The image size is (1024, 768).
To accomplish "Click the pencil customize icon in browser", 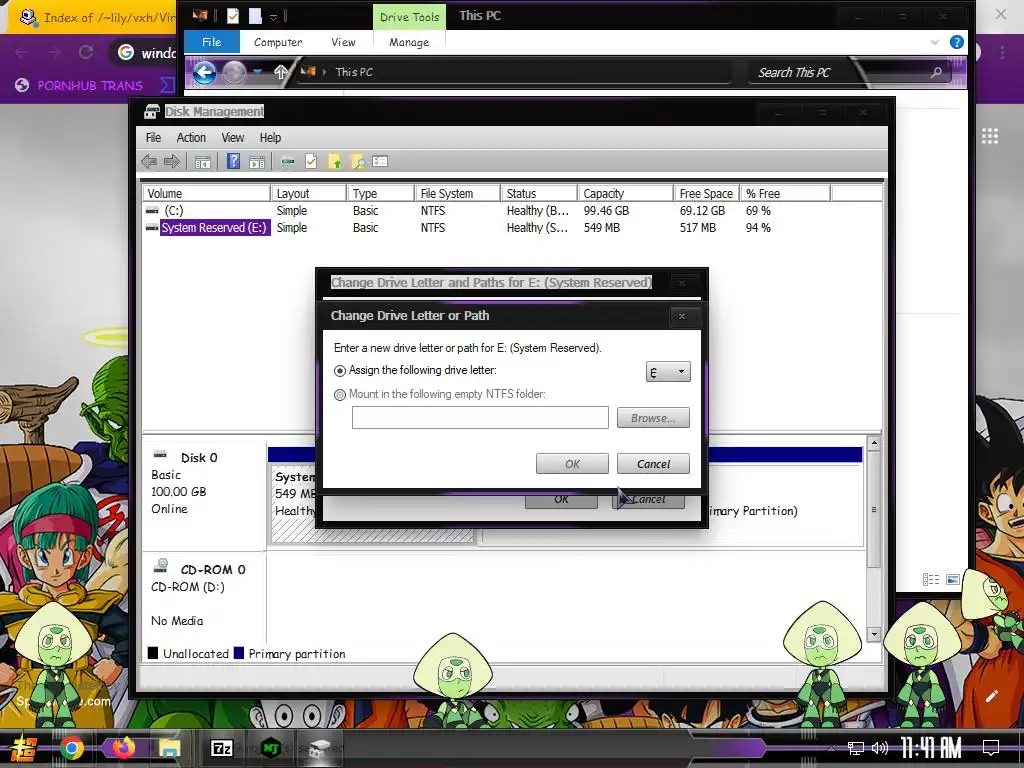I will 991,696.
